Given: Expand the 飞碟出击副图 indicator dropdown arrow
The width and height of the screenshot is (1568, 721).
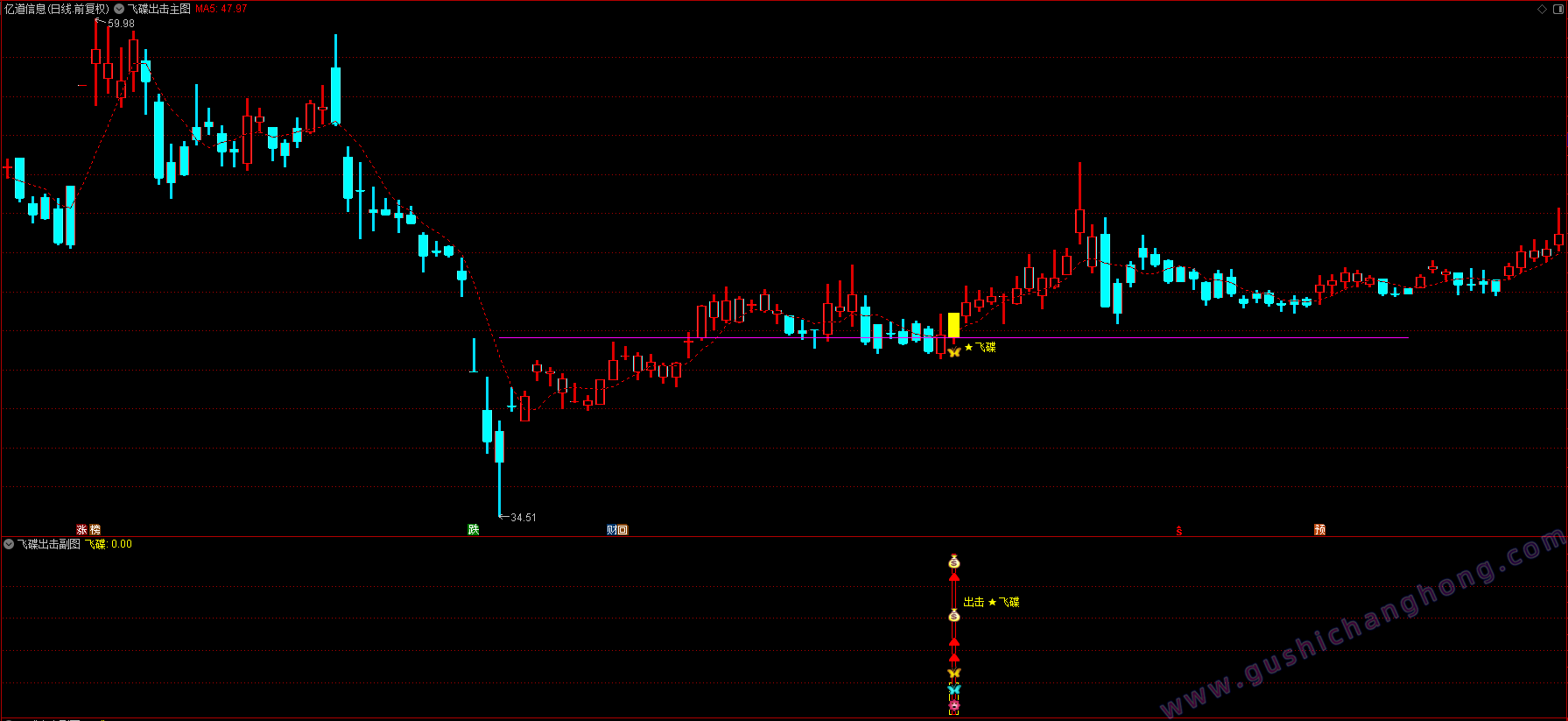Looking at the screenshot, I should click(x=9, y=544).
